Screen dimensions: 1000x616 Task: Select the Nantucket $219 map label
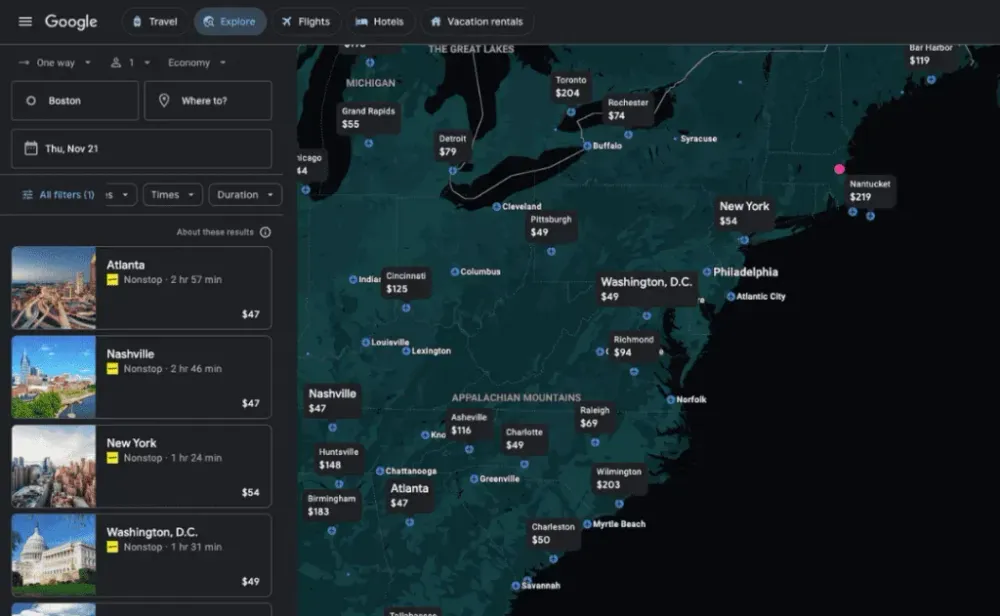click(x=869, y=190)
